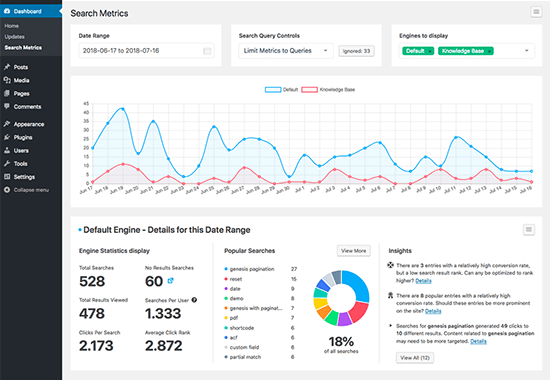This screenshot has height=380, width=550.
Task: Click the Total Results Viewed value 478
Action: [x=92, y=314]
